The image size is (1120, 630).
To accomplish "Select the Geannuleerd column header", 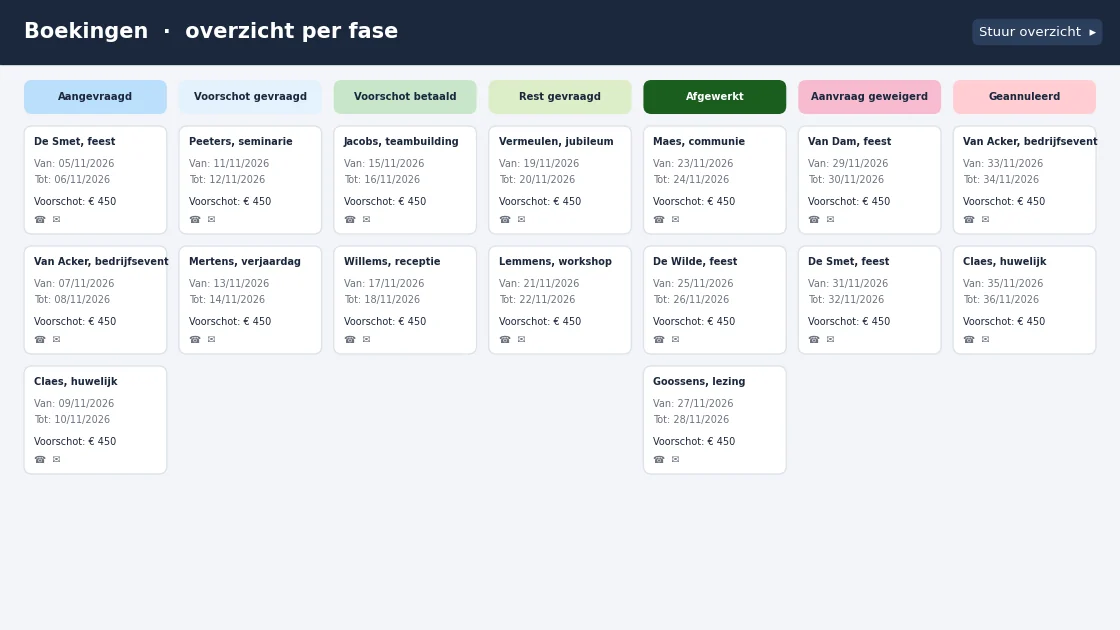I will coord(1024,96).
